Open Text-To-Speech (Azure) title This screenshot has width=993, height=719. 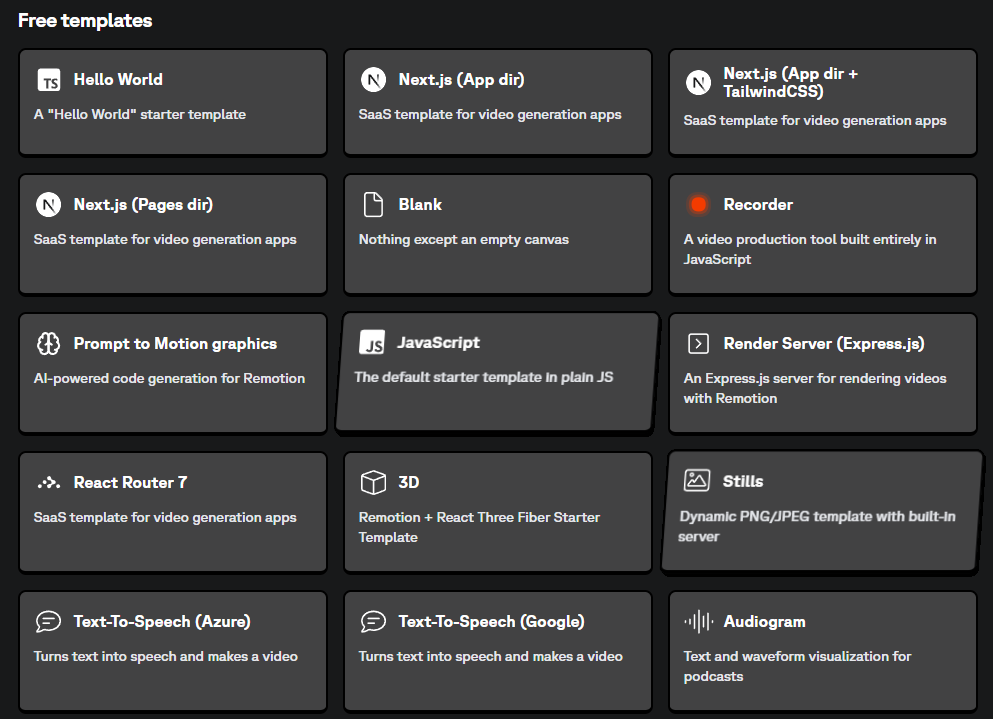coord(162,621)
